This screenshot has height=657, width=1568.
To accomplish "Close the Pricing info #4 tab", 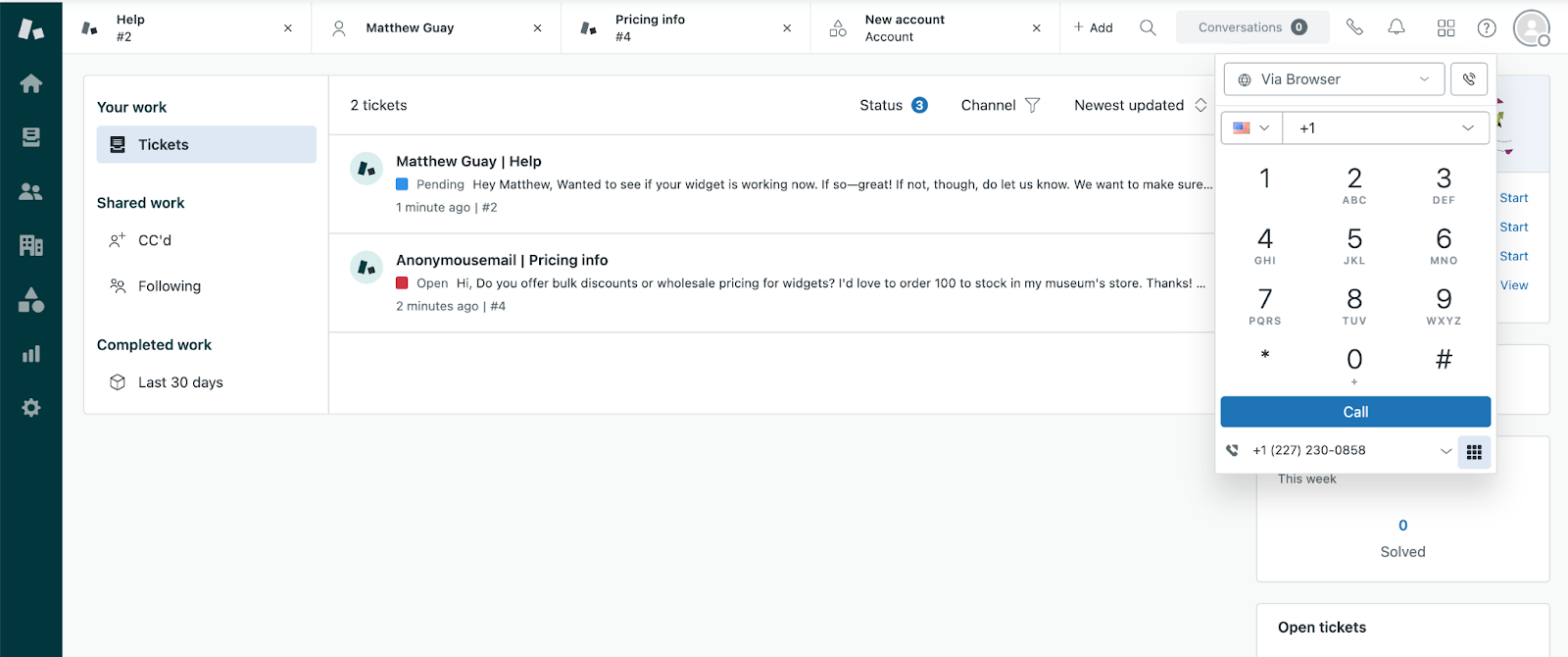I will click(787, 28).
